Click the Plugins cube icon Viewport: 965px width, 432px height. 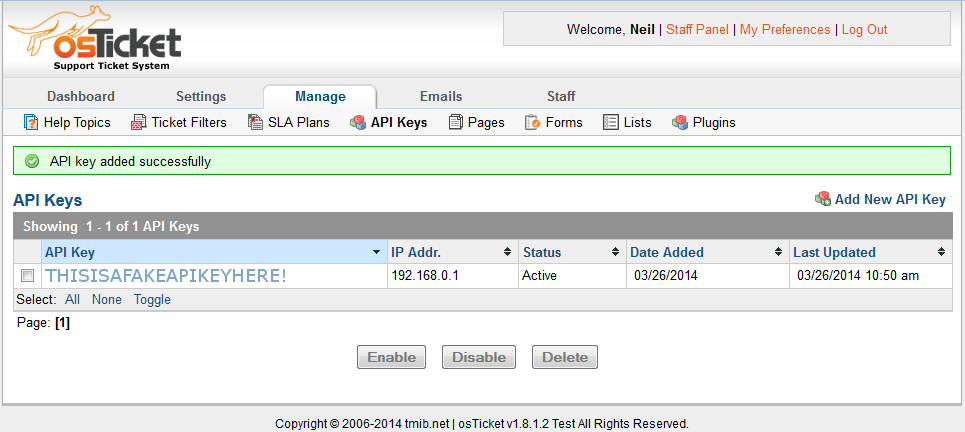coord(680,122)
